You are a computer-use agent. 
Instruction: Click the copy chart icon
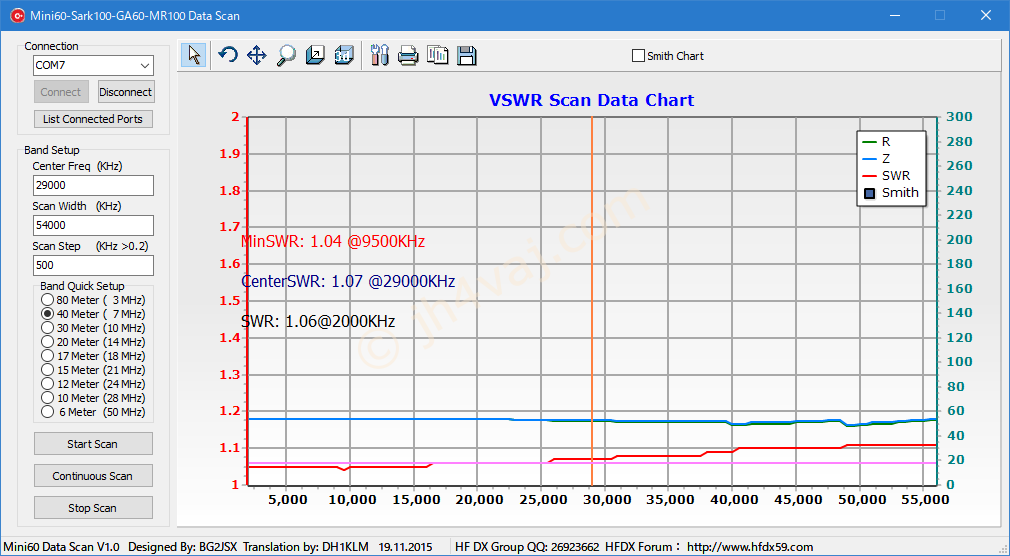pyautogui.click(x=437, y=55)
